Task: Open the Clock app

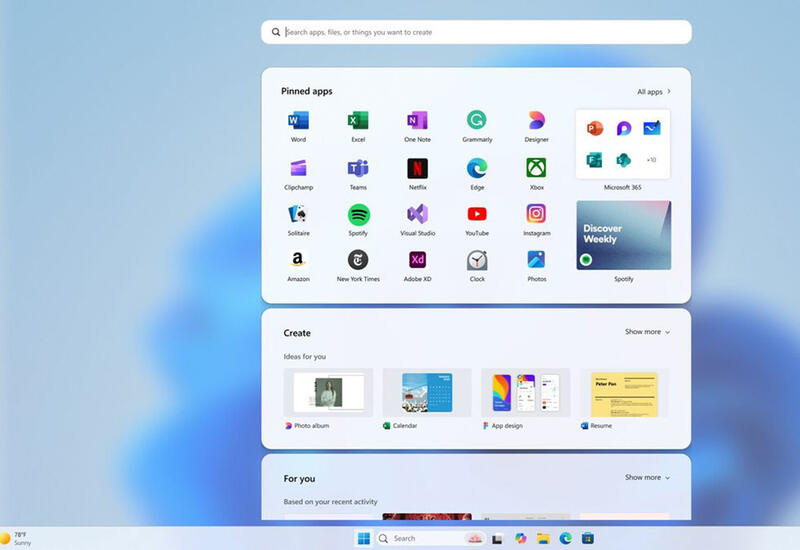Action: tap(477, 260)
